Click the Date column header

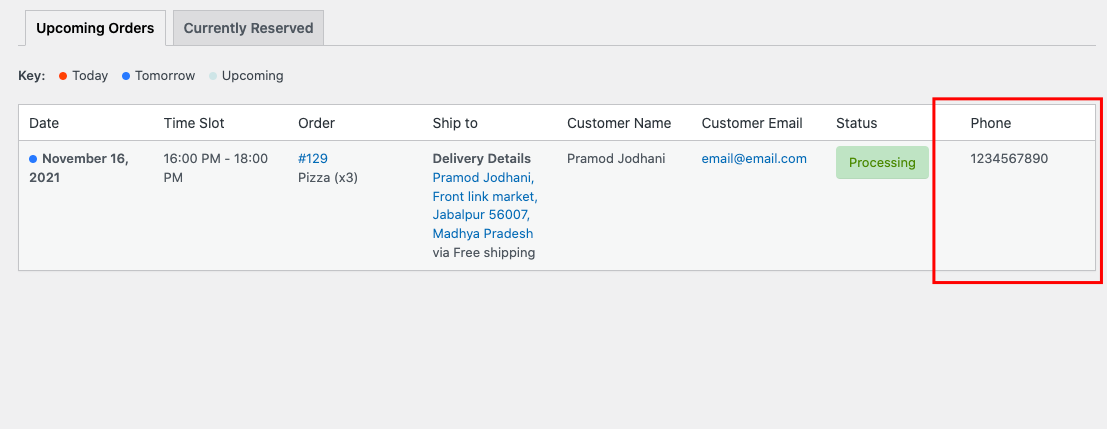point(44,123)
